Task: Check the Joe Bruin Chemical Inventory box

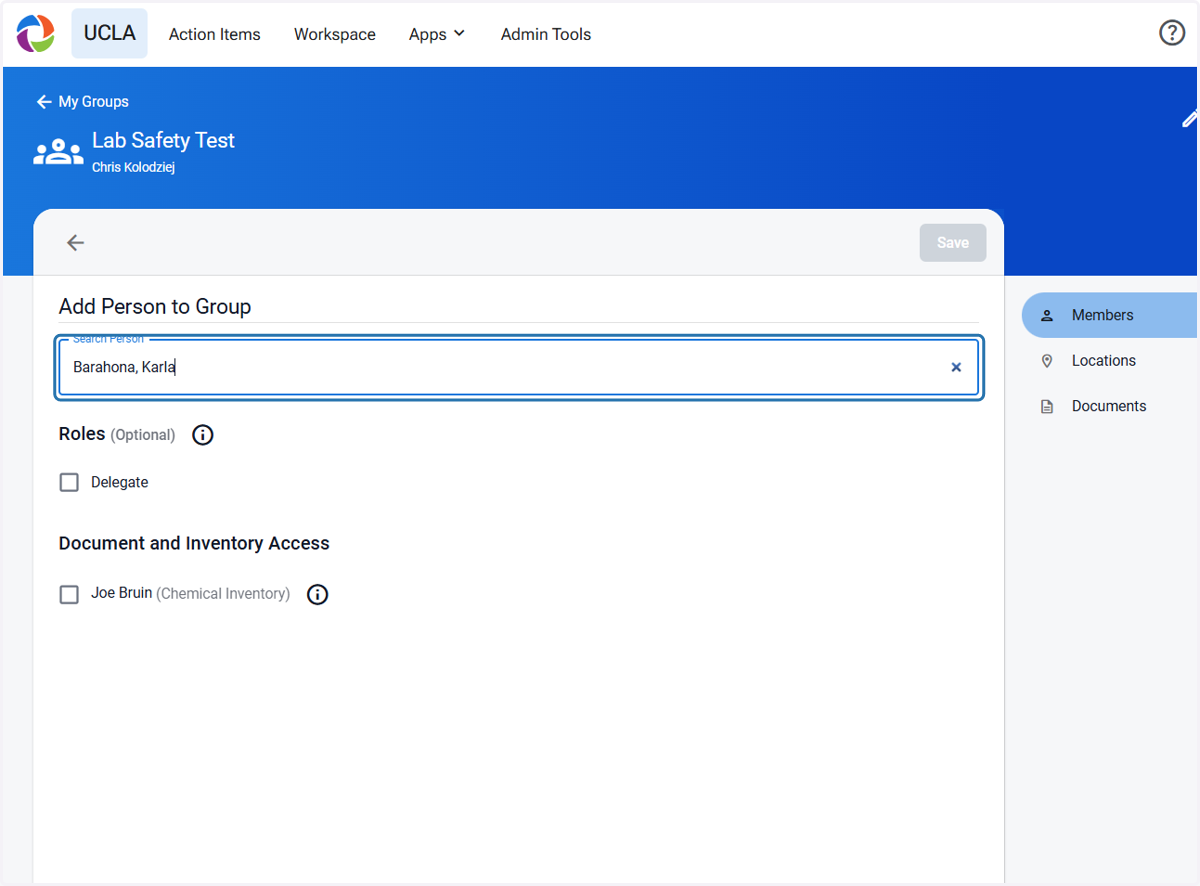Action: click(69, 595)
